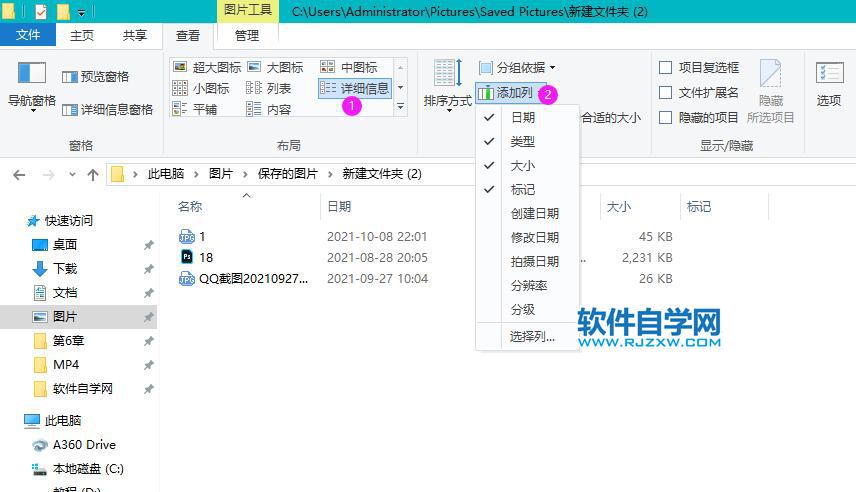Click the back arrow navigation button

18,174
